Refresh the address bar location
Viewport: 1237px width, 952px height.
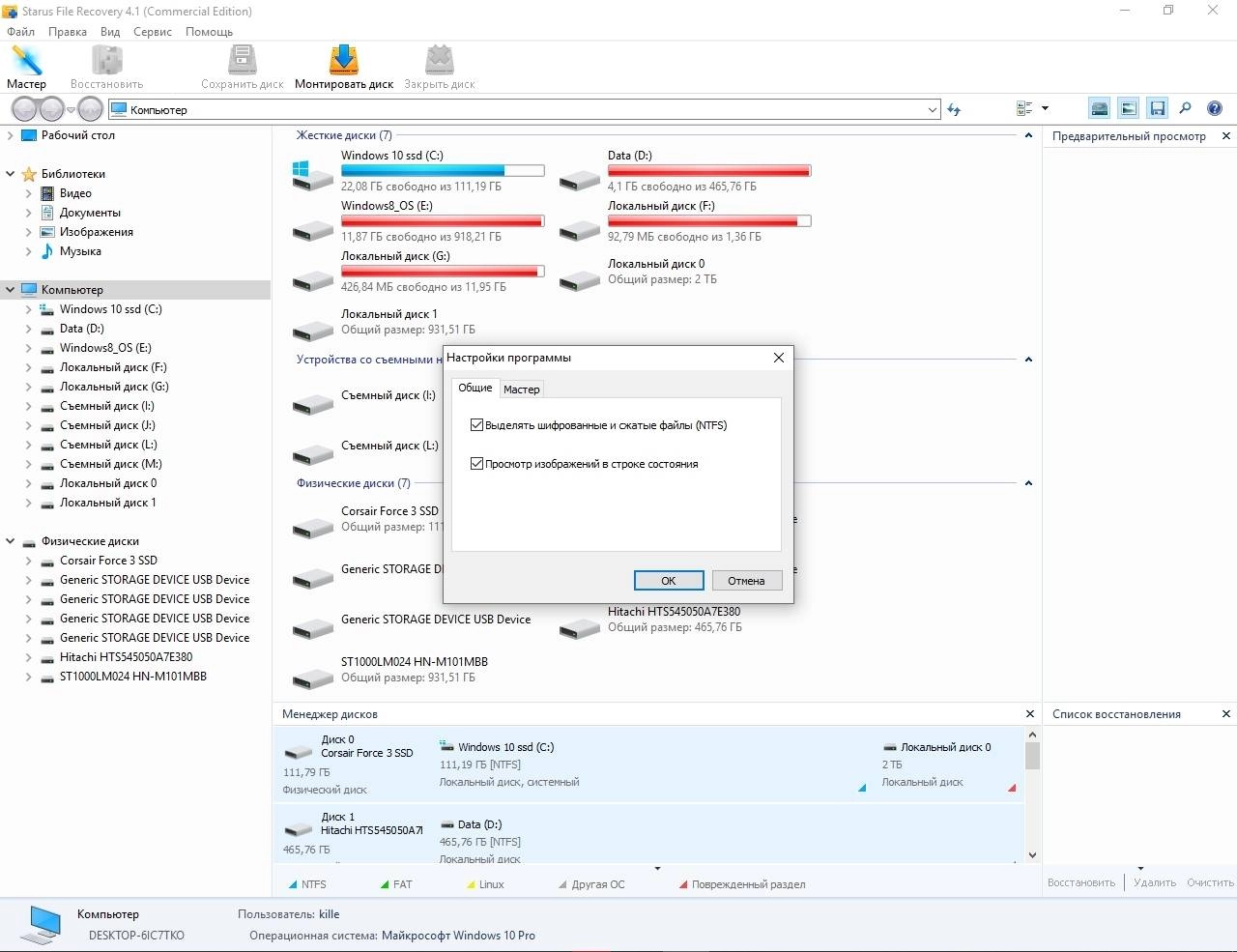pyautogui.click(x=954, y=109)
